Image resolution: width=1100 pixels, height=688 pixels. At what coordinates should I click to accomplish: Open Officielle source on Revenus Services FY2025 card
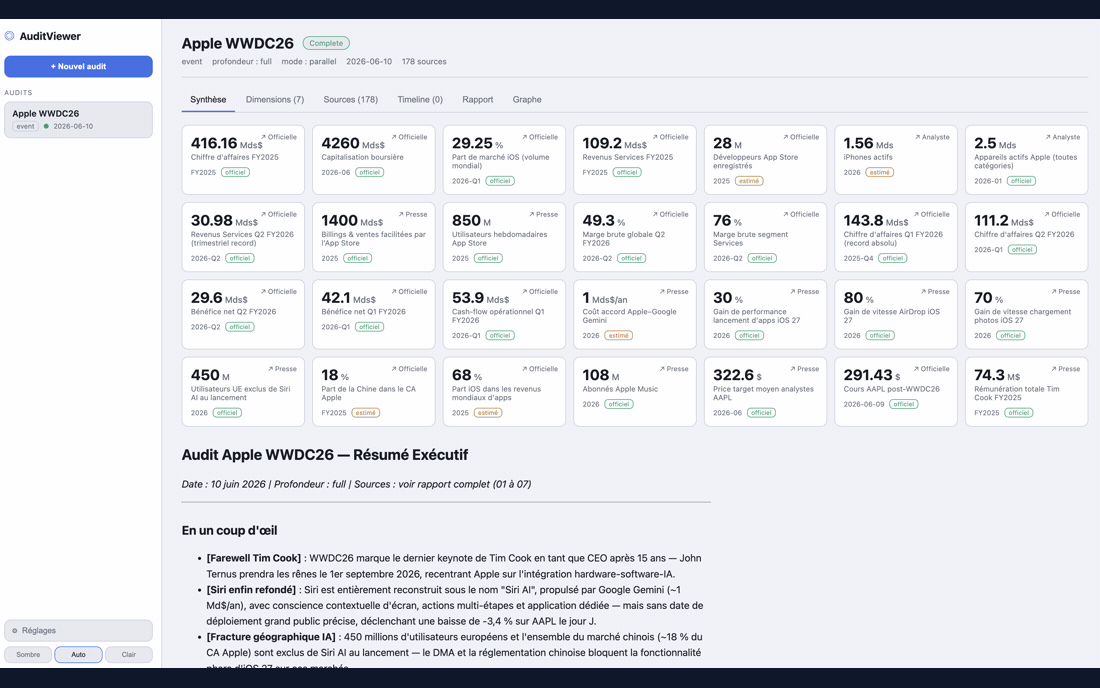coord(671,137)
